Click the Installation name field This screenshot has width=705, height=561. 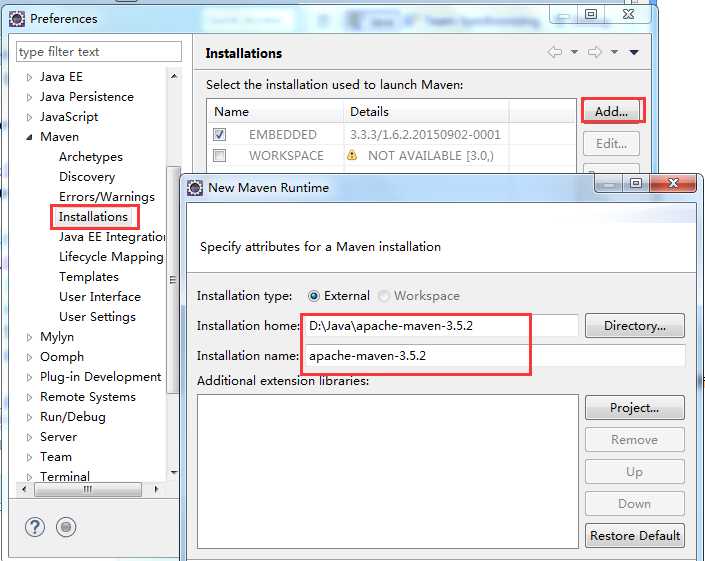pyautogui.click(x=494, y=356)
